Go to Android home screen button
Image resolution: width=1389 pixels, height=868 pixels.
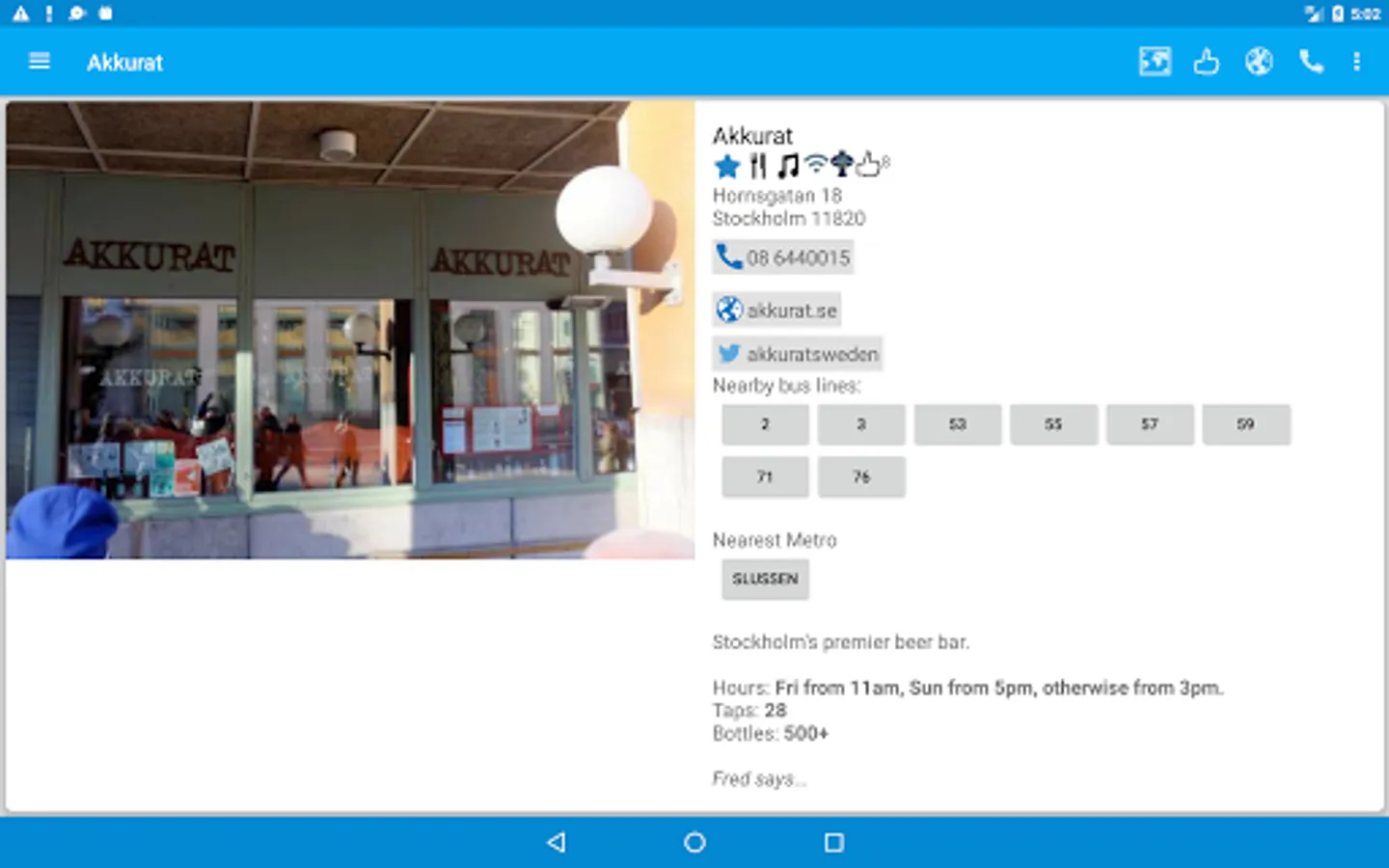click(694, 842)
